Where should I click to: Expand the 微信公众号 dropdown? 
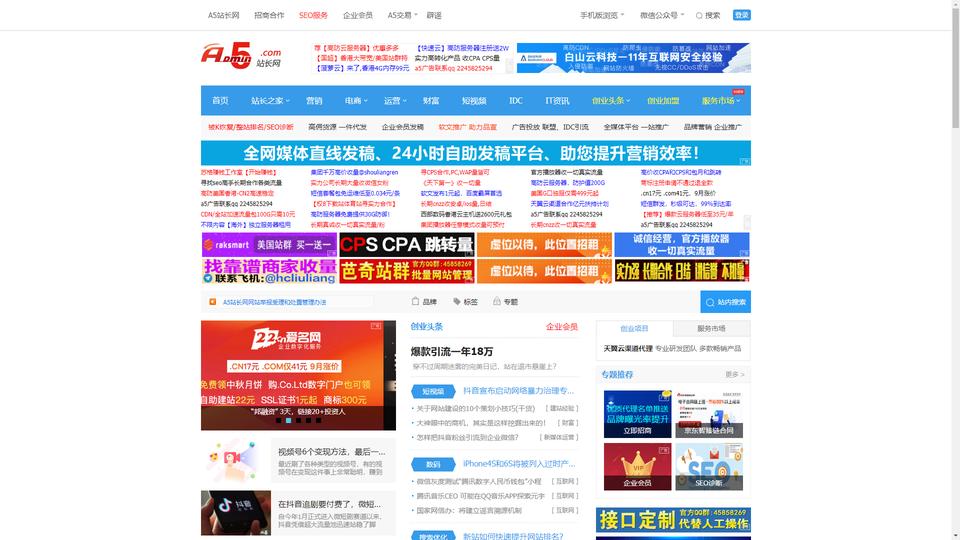click(x=662, y=15)
